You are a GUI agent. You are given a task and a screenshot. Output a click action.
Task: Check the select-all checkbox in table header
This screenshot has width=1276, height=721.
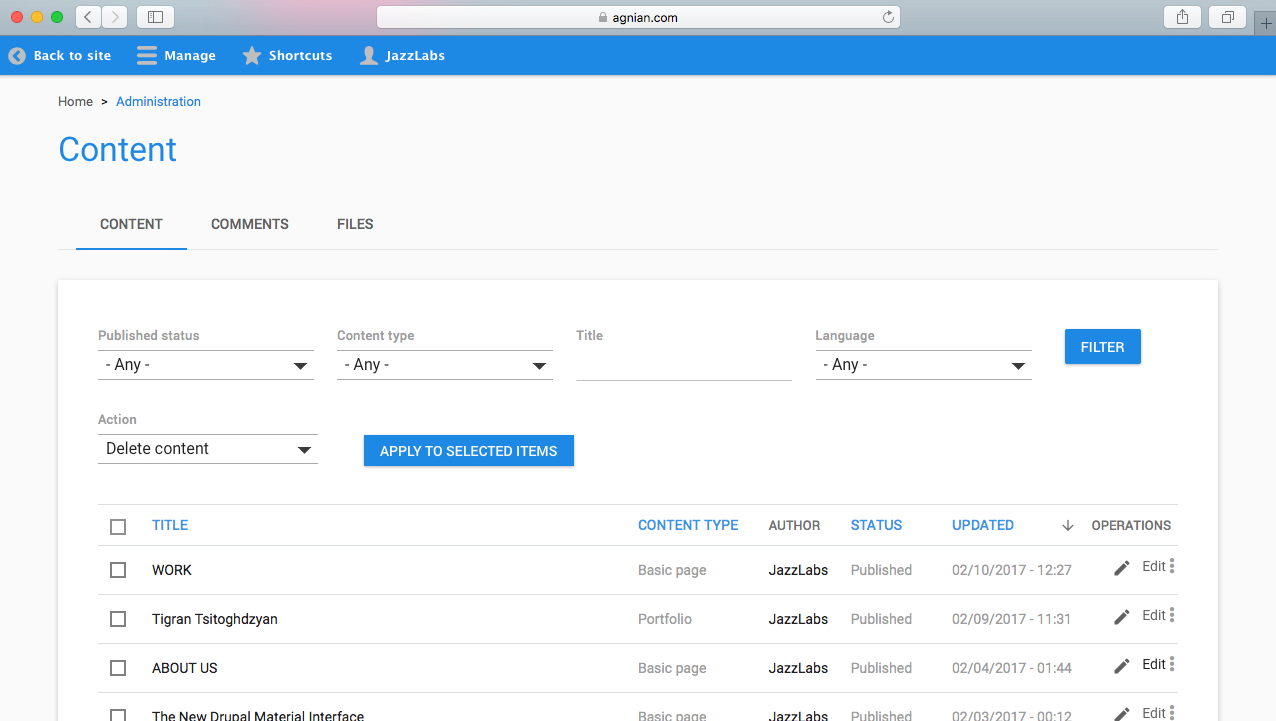click(x=117, y=526)
